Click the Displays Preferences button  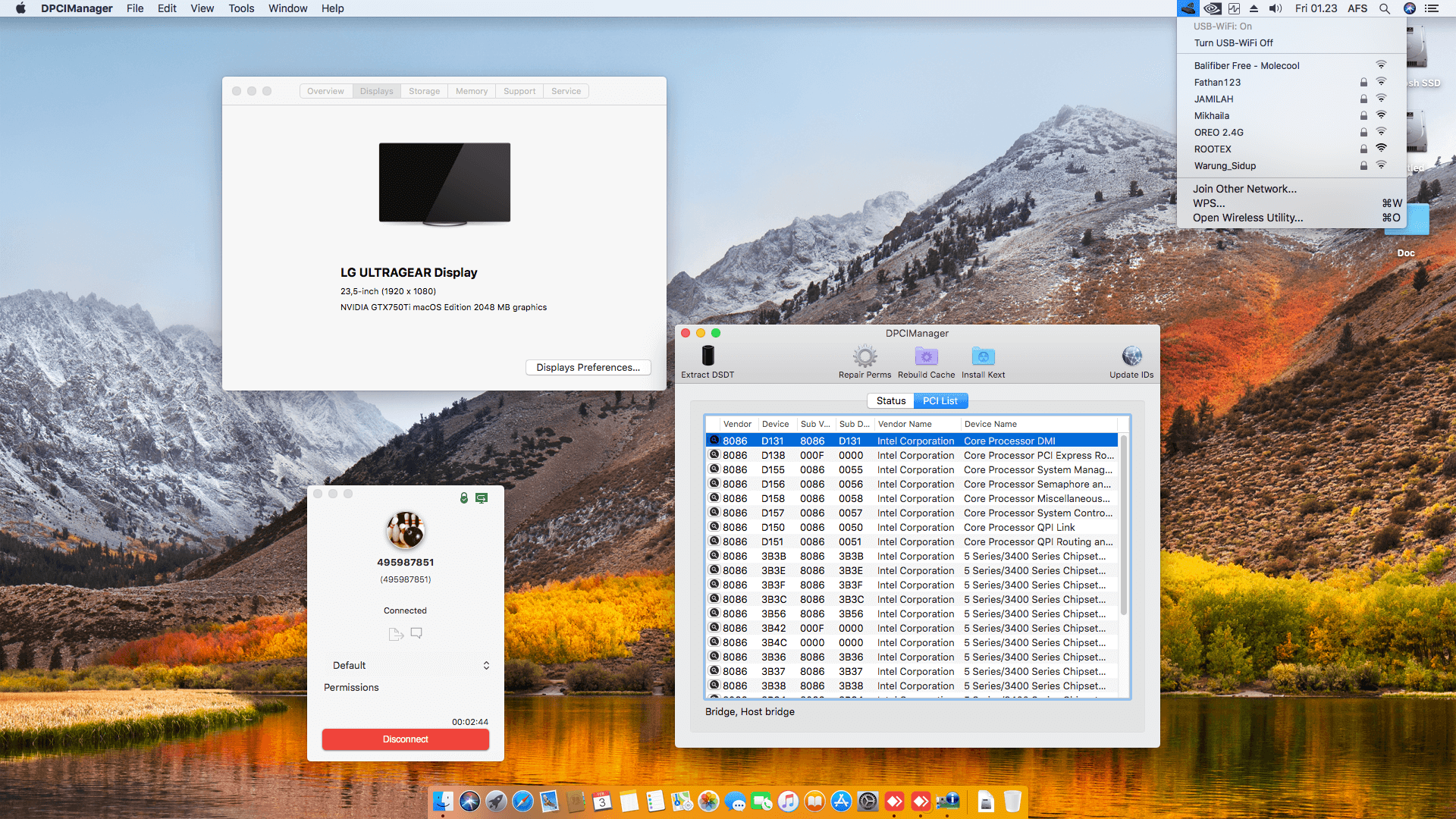pos(588,368)
